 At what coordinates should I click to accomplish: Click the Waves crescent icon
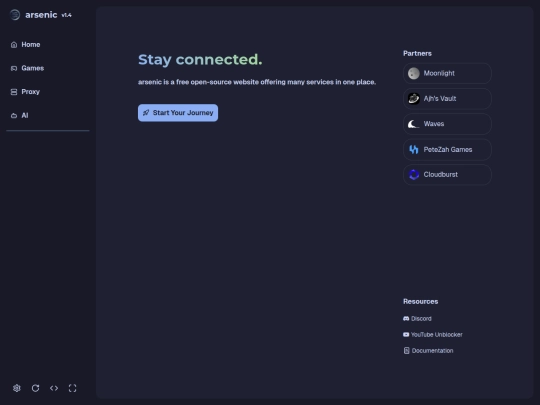(x=414, y=124)
